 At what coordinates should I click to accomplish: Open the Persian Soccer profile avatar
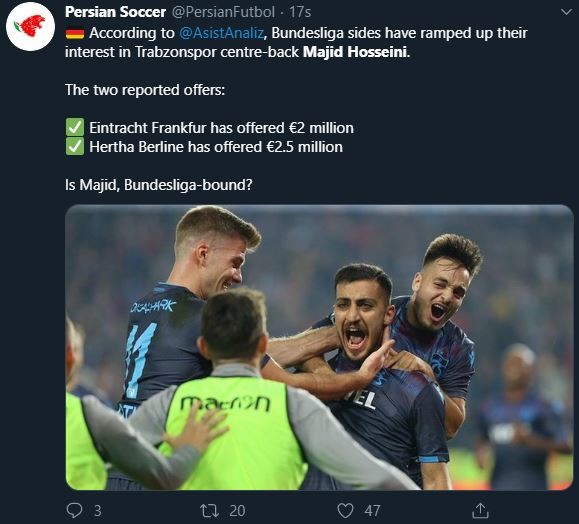(x=30, y=27)
